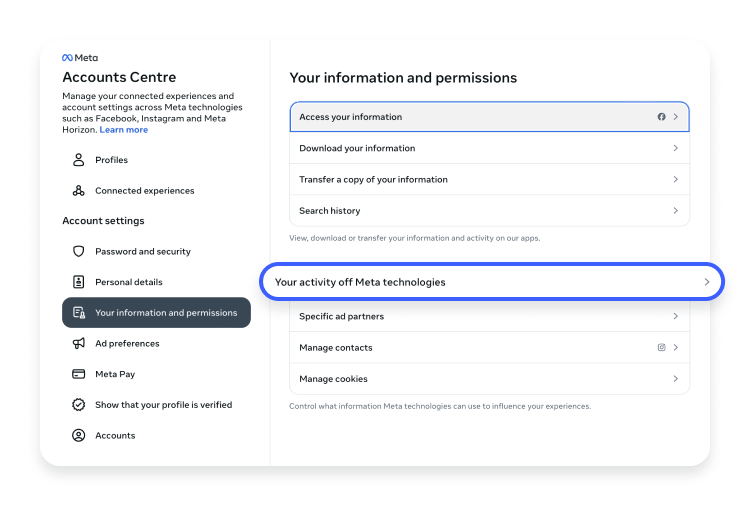The width and height of the screenshot is (750, 506).
Task: Click the Connected experiences icon
Action: (x=78, y=191)
